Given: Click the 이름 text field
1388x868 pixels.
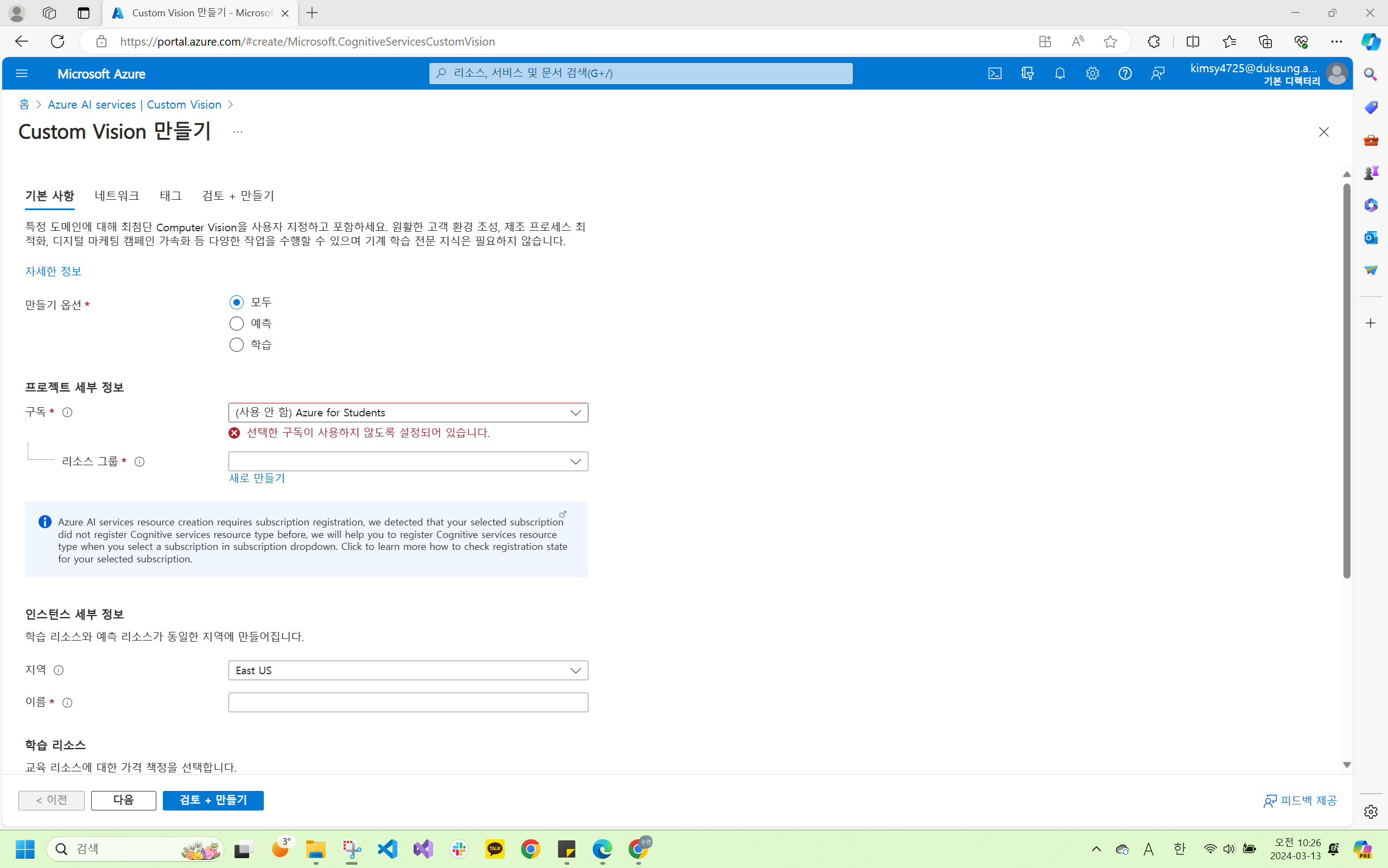Looking at the screenshot, I should 408,702.
